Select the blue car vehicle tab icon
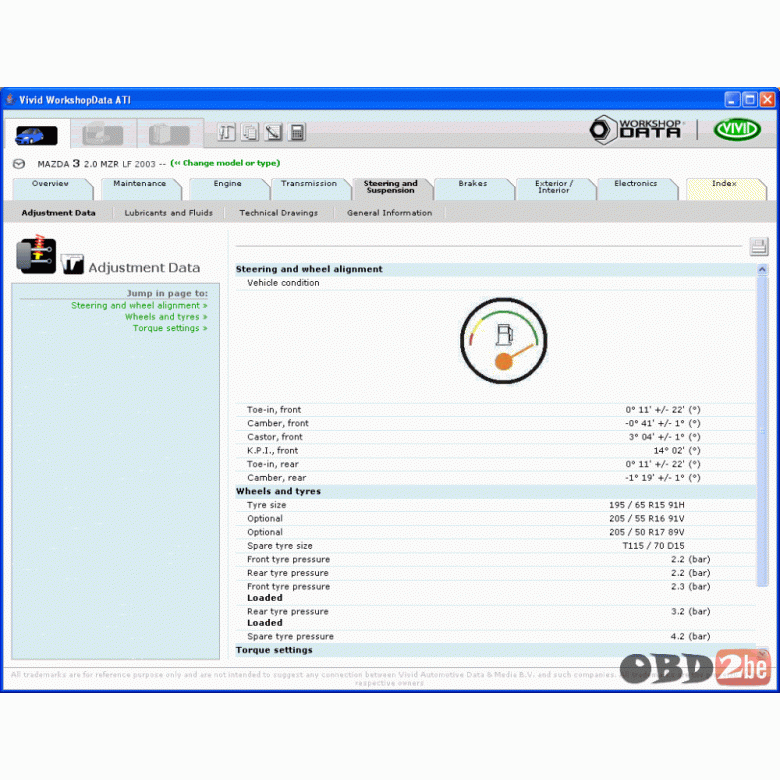Screen dimensions: 780x780 36,135
